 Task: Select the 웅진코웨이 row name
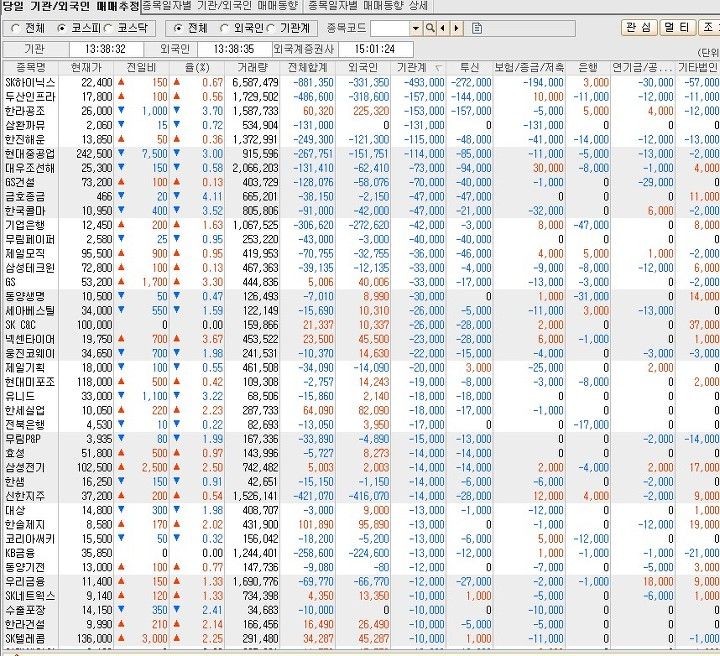[x=30, y=353]
